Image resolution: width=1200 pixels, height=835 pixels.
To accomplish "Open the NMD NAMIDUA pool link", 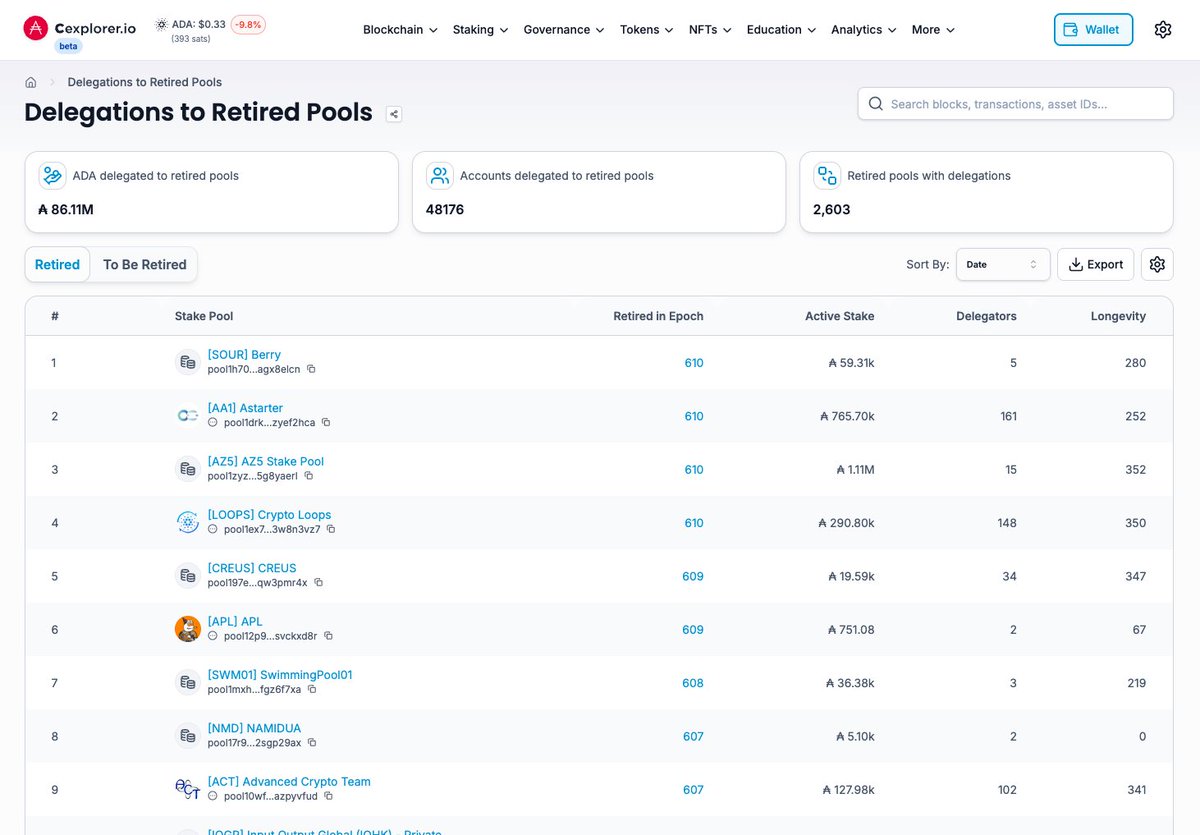I will tap(254, 728).
